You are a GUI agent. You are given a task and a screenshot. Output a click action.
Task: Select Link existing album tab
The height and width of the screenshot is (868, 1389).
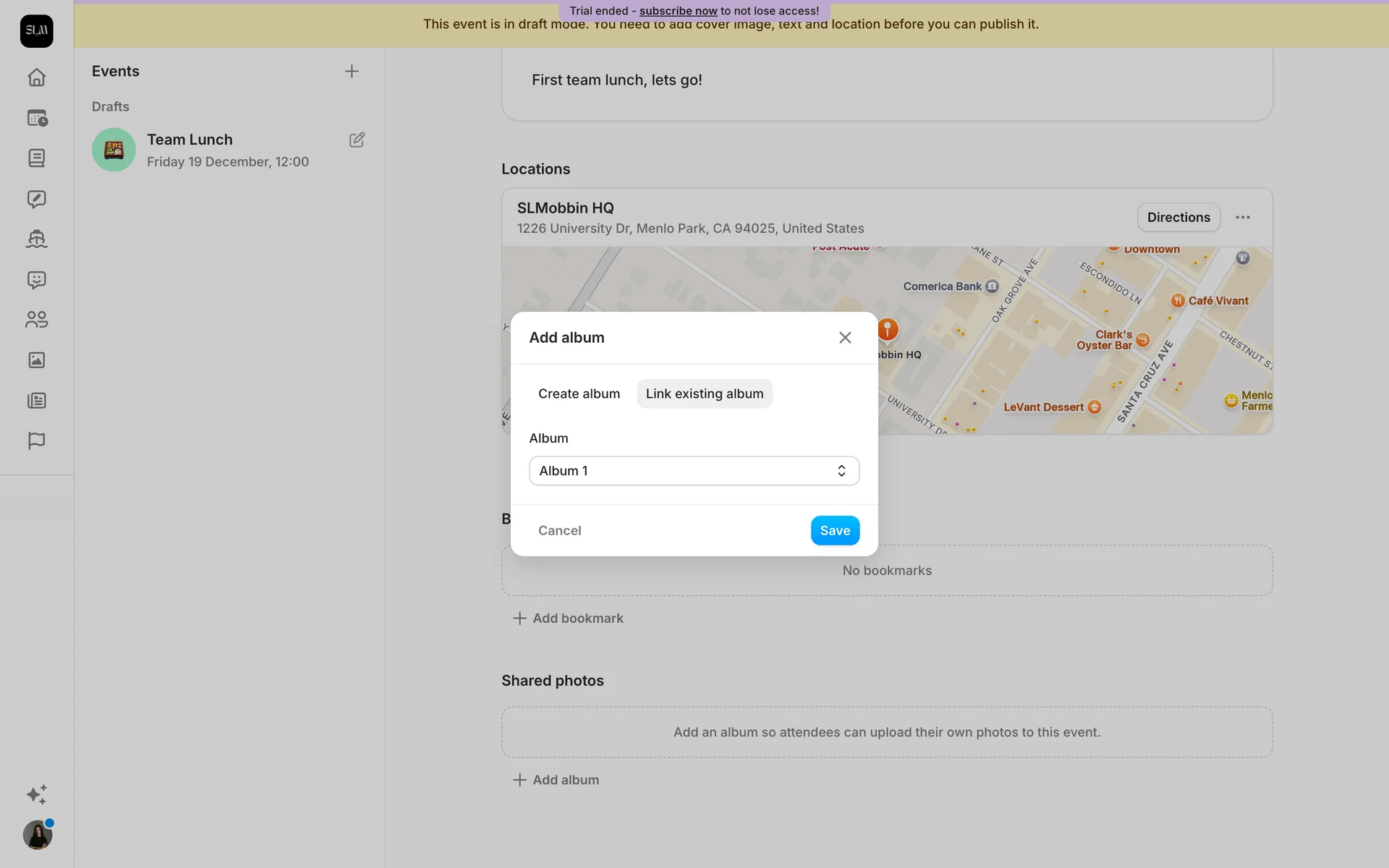704,393
